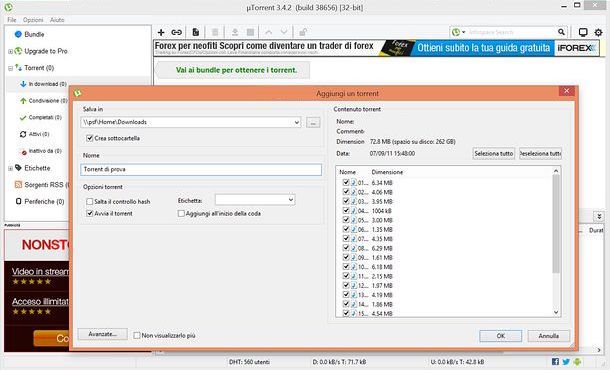Click the Start torrent toolbar icon
This screenshot has width=610, height=370.
235,32
